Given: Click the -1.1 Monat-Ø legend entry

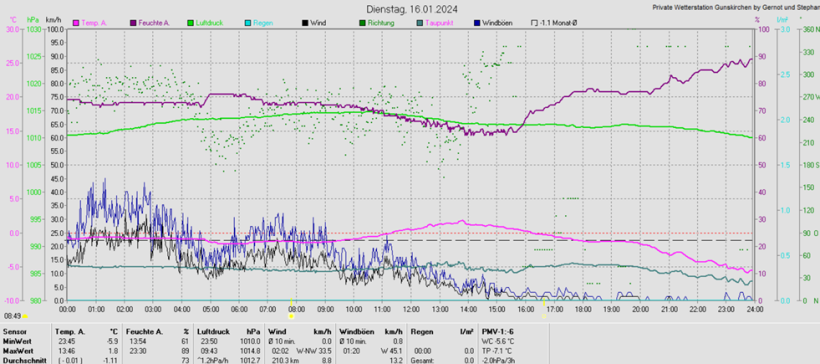Looking at the screenshot, I should (555, 23).
